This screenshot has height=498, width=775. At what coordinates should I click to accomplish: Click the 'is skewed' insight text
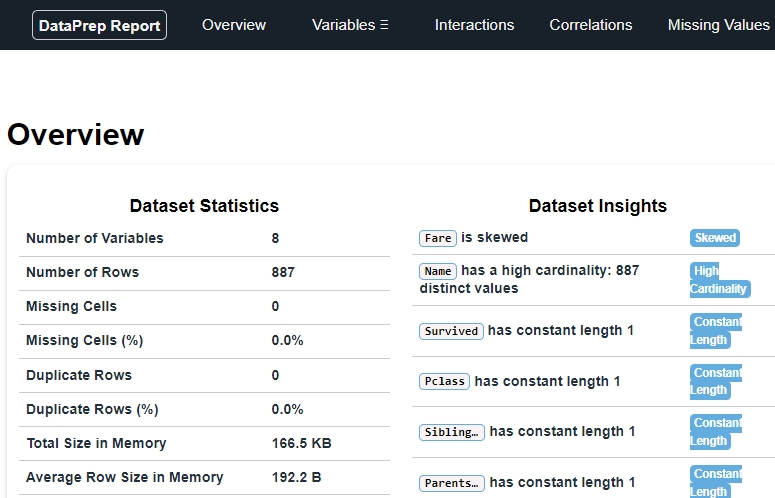494,238
